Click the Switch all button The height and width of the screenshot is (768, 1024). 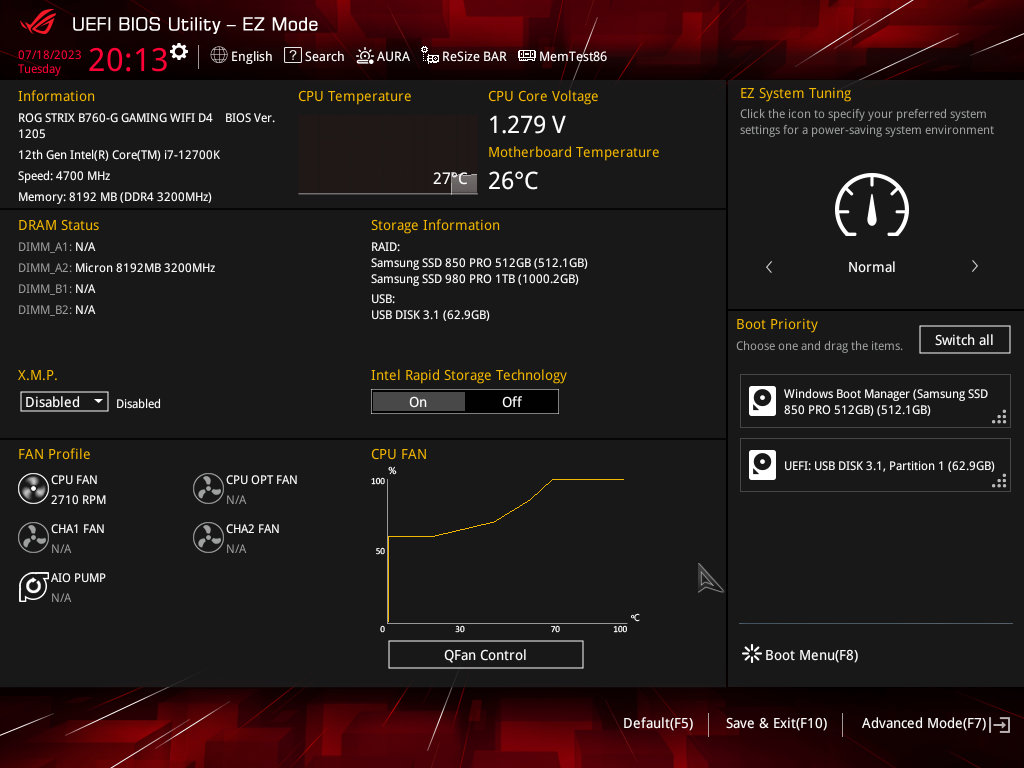click(x=964, y=340)
